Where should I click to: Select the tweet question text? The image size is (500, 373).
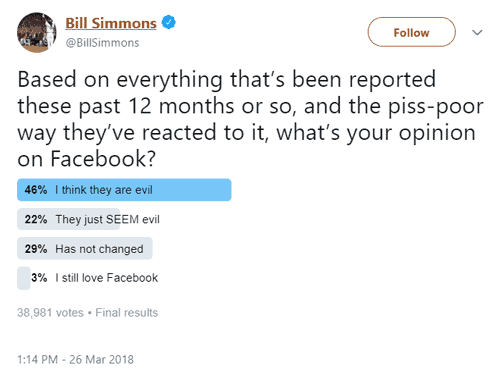click(x=250, y=119)
